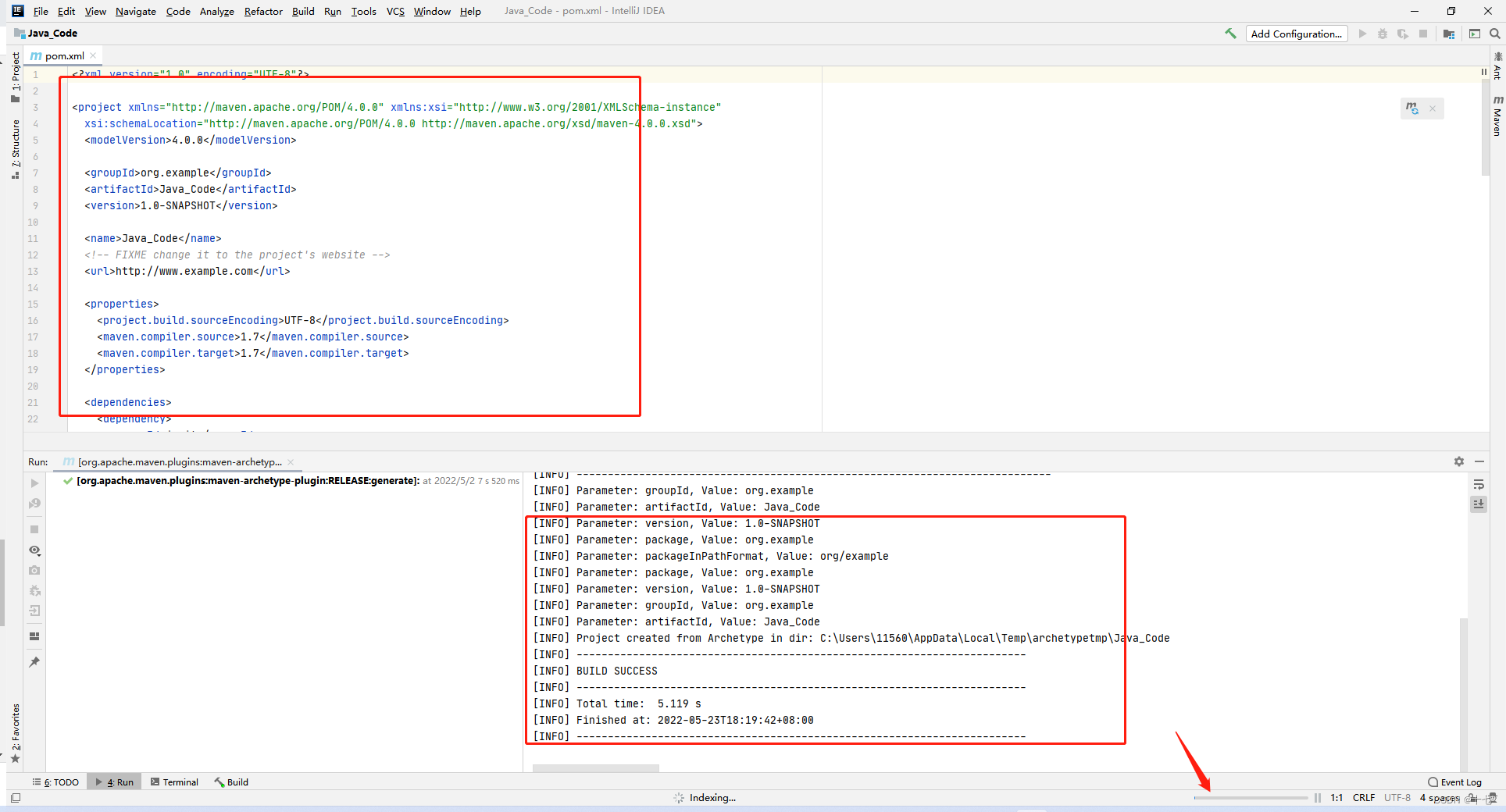Open the Tools menu
The width and height of the screenshot is (1506, 812).
click(x=363, y=11)
